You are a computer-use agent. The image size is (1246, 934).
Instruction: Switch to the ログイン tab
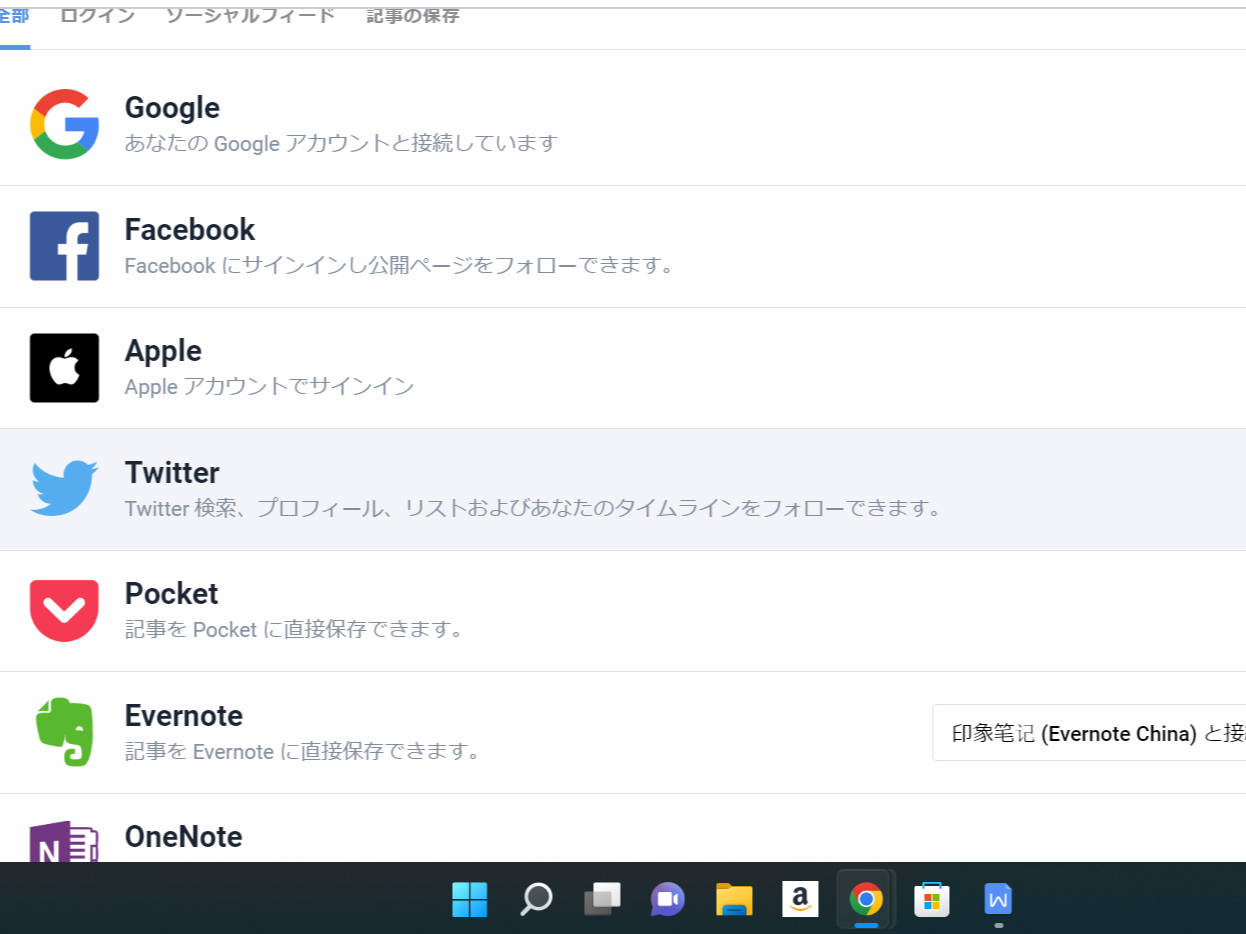97,17
